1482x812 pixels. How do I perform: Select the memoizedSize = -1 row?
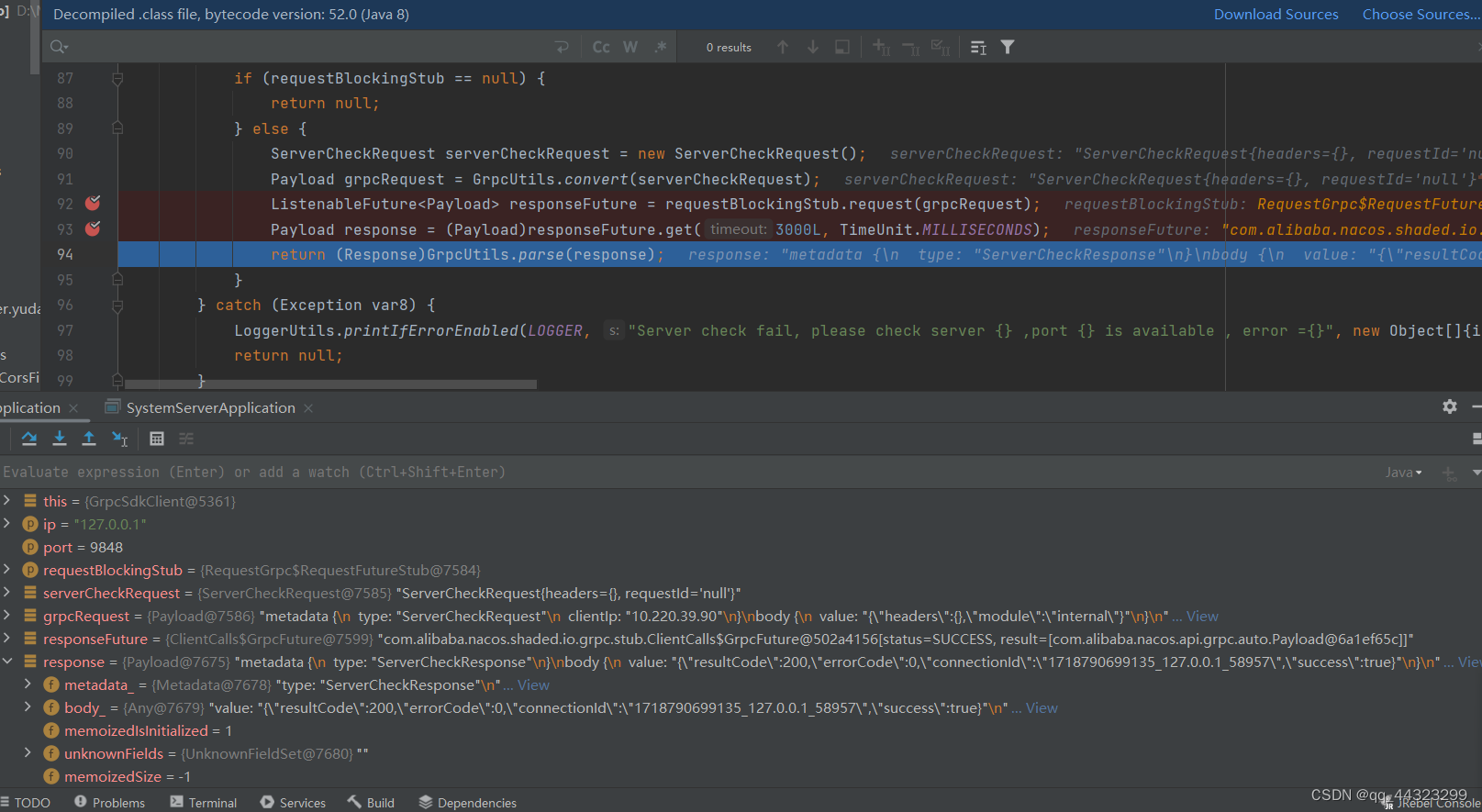[741, 776]
